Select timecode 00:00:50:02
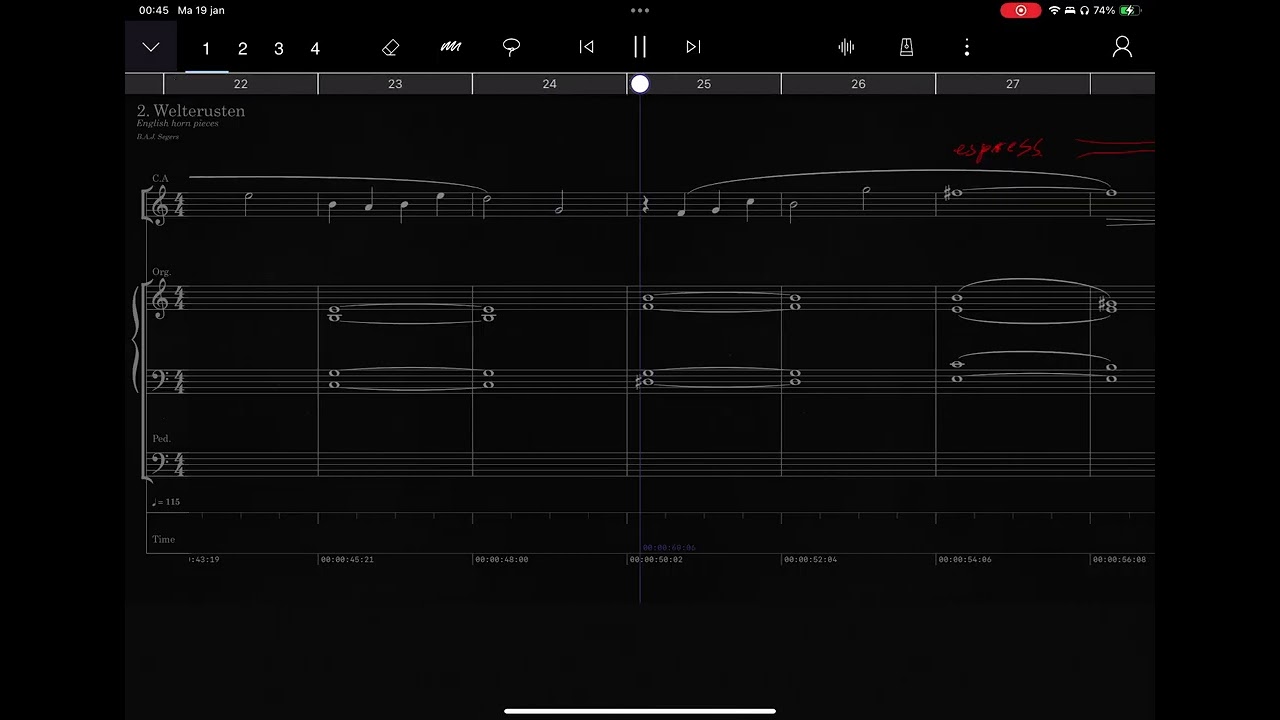Image resolution: width=1280 pixels, height=720 pixels. pos(657,560)
